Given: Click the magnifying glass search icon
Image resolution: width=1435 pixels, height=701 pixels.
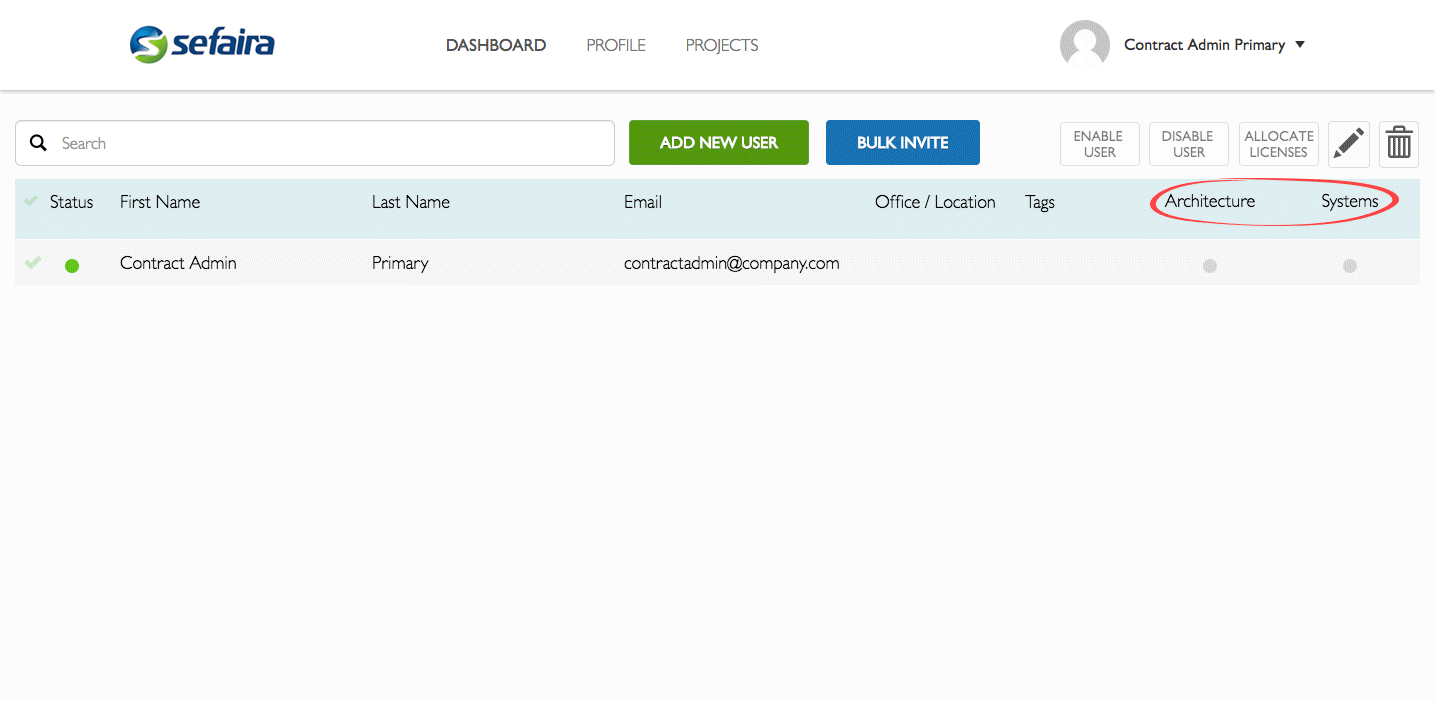Looking at the screenshot, I should 38,143.
